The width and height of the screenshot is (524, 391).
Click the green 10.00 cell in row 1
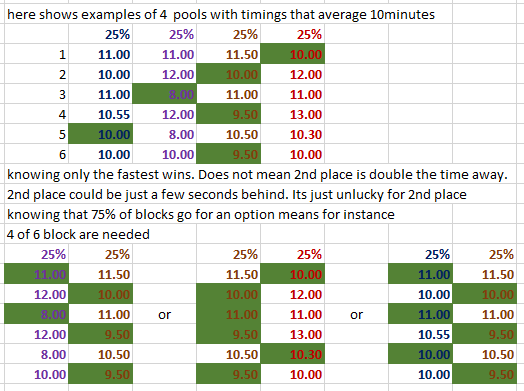(292, 54)
